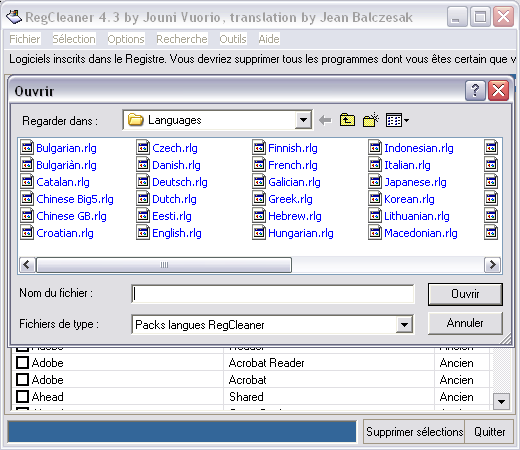Click the Italian.rlg file name
520x450 pixels.
tap(407, 165)
